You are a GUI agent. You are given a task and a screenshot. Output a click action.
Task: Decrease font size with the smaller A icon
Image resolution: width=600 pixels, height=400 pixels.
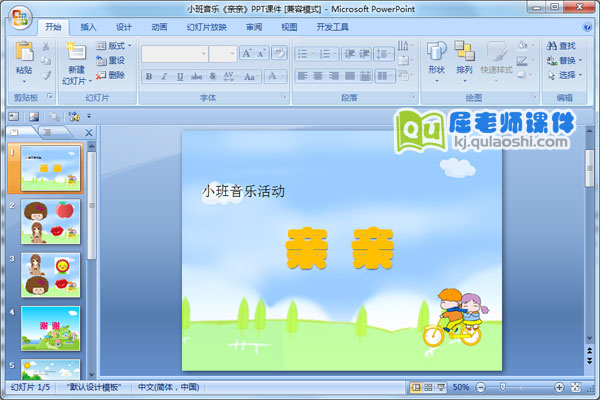(x=261, y=53)
